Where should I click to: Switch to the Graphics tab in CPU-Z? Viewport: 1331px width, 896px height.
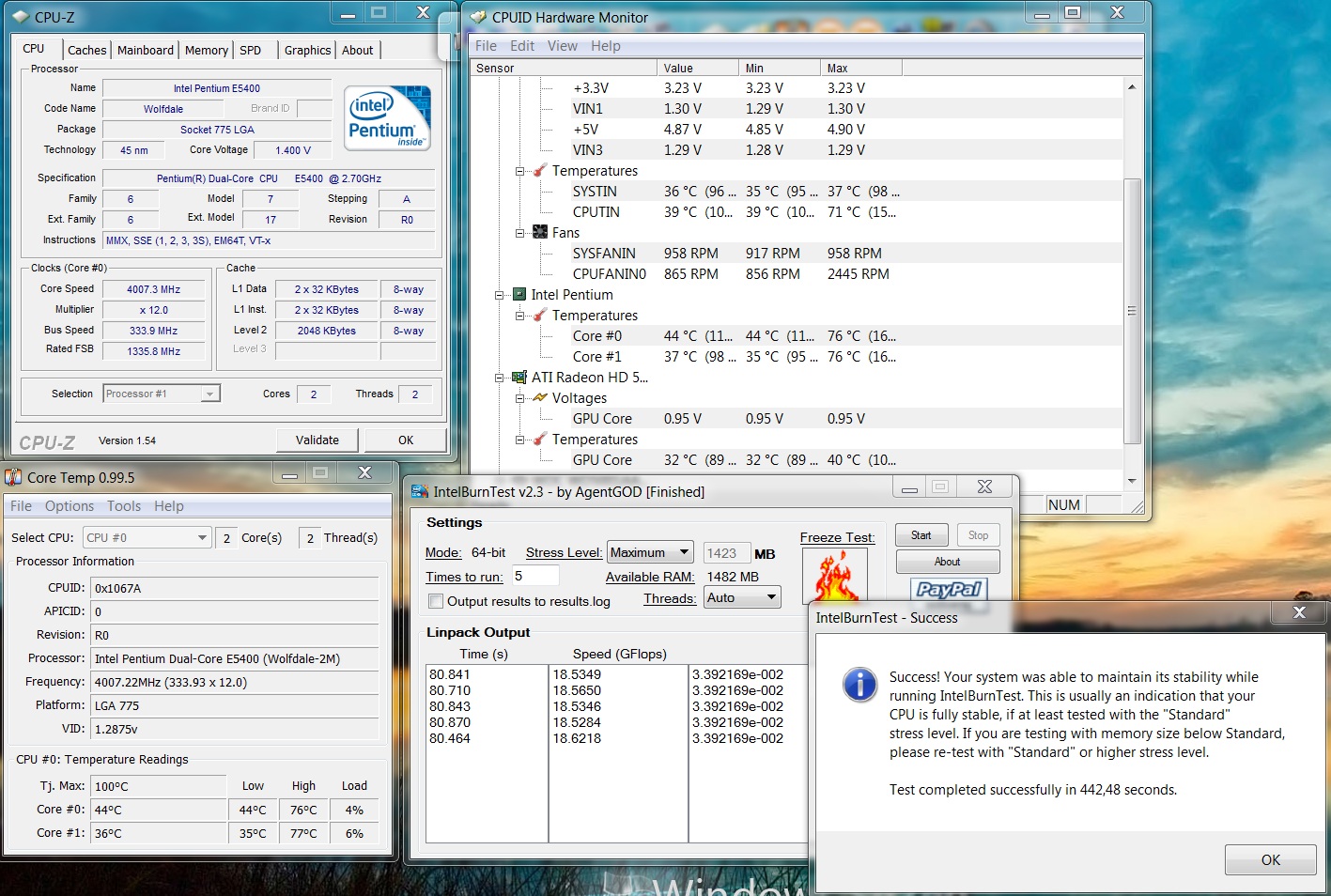click(308, 51)
